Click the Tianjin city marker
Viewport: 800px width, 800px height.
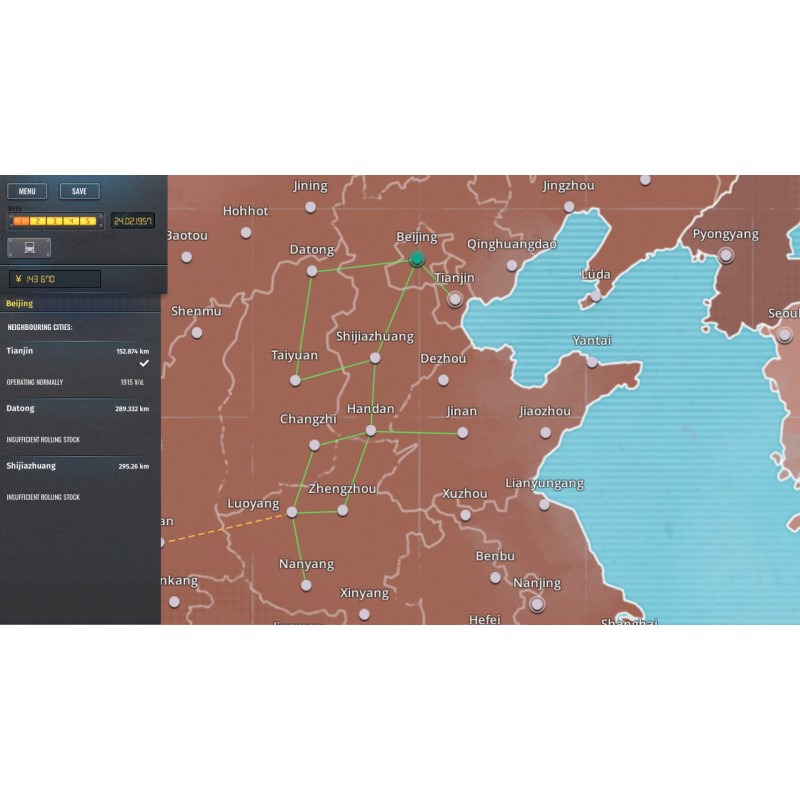click(x=455, y=299)
